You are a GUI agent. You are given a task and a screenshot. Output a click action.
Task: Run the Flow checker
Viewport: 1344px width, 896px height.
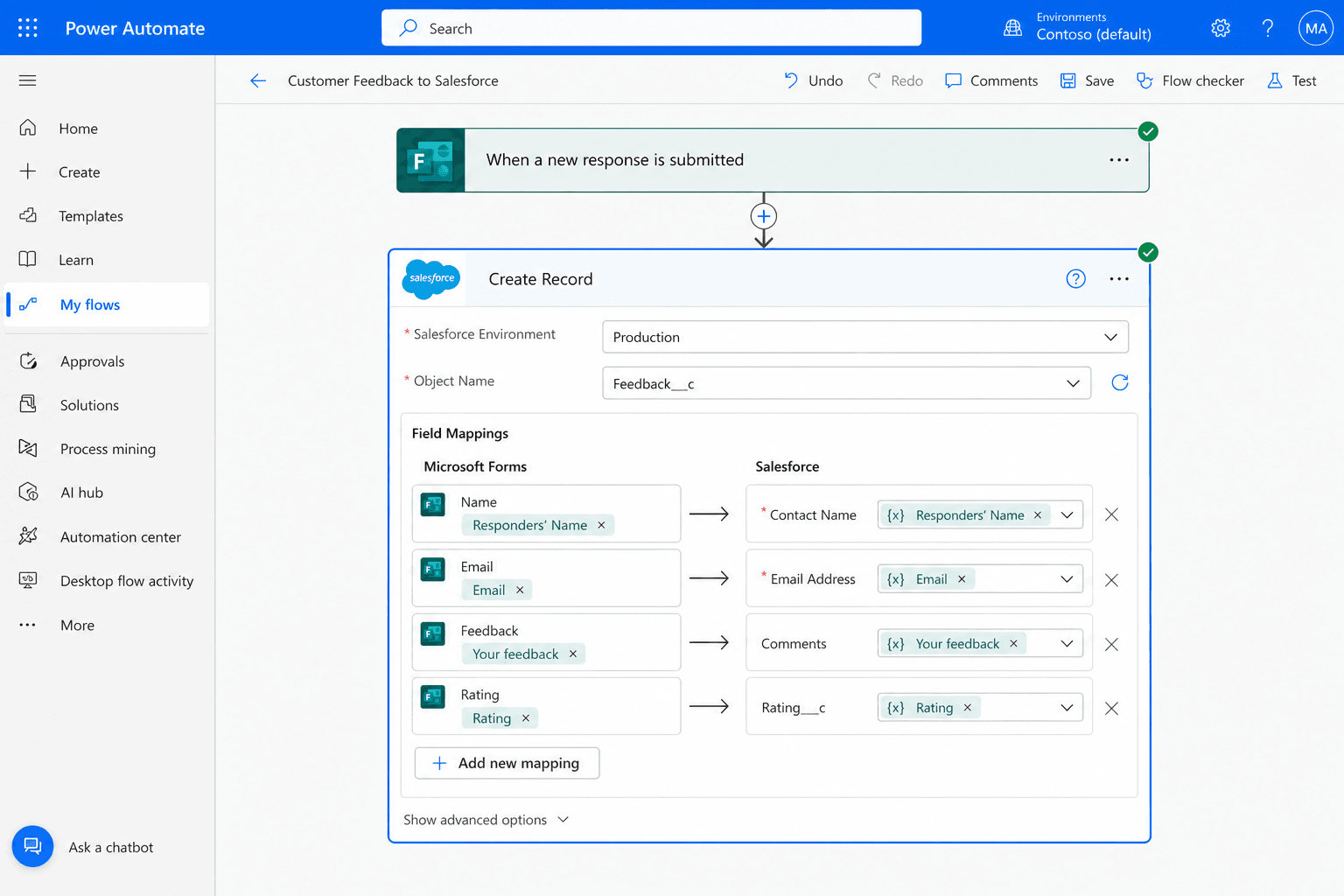[x=1190, y=80]
